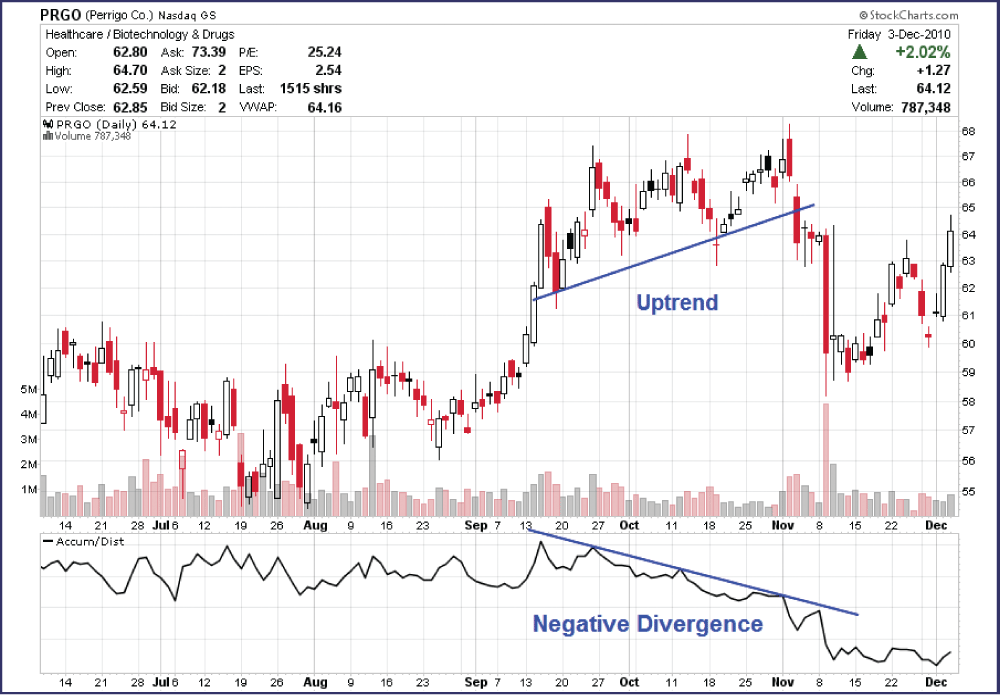Image resolution: width=1000 pixels, height=695 pixels.
Task: Click the Uptrend annotation label
Action: [x=677, y=302]
